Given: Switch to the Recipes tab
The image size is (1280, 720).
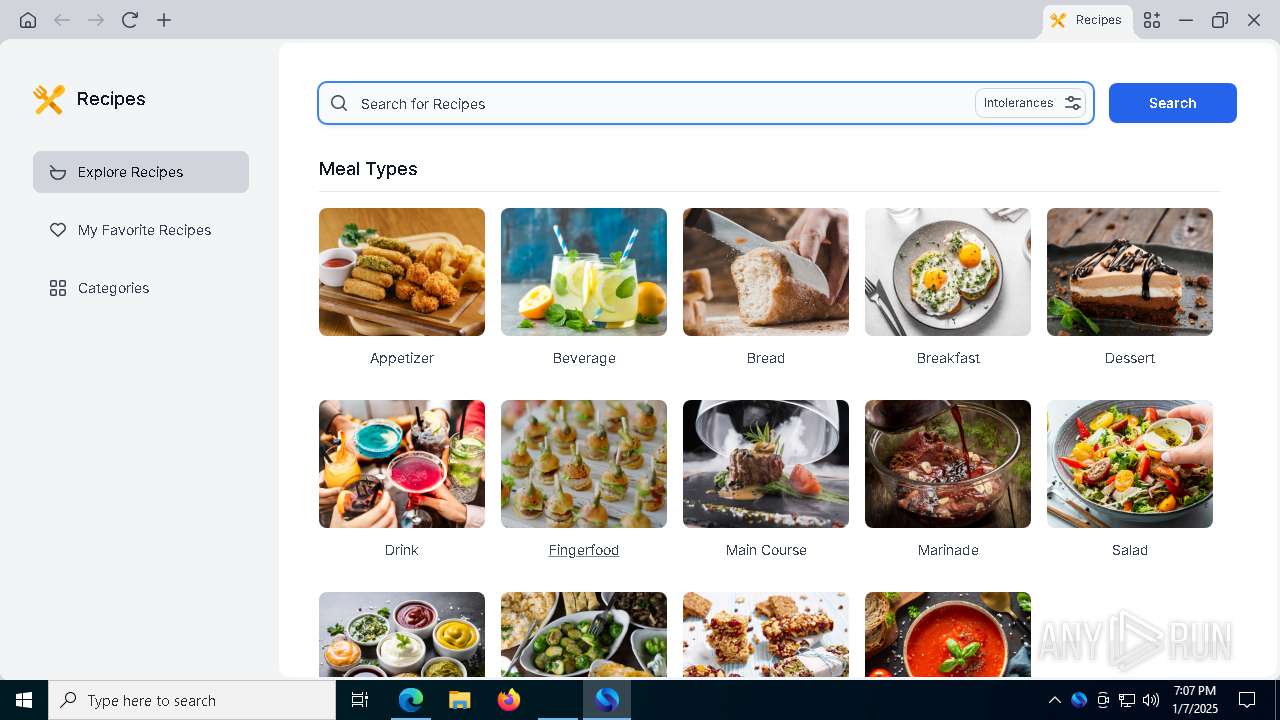Looking at the screenshot, I should (1087, 20).
